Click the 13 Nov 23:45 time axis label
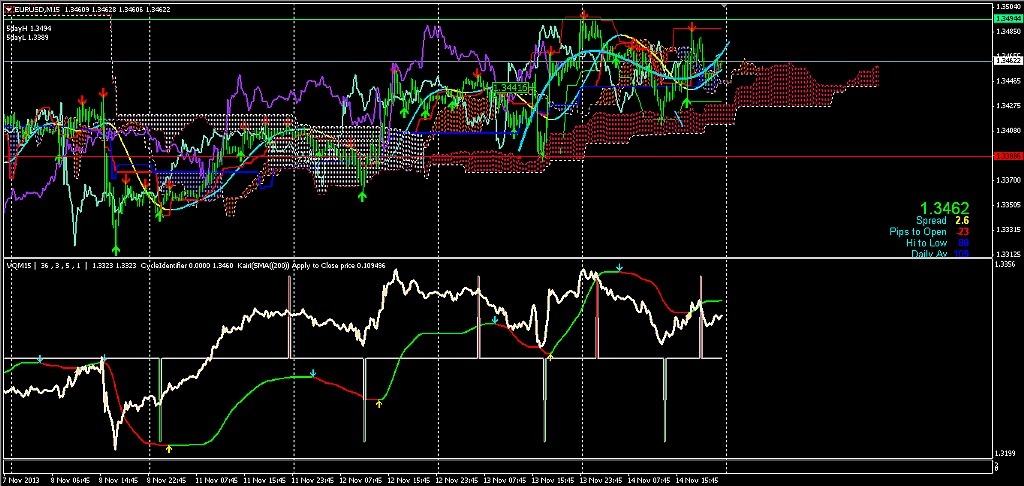Image resolution: width=1024 pixels, height=486 pixels. 603,480
